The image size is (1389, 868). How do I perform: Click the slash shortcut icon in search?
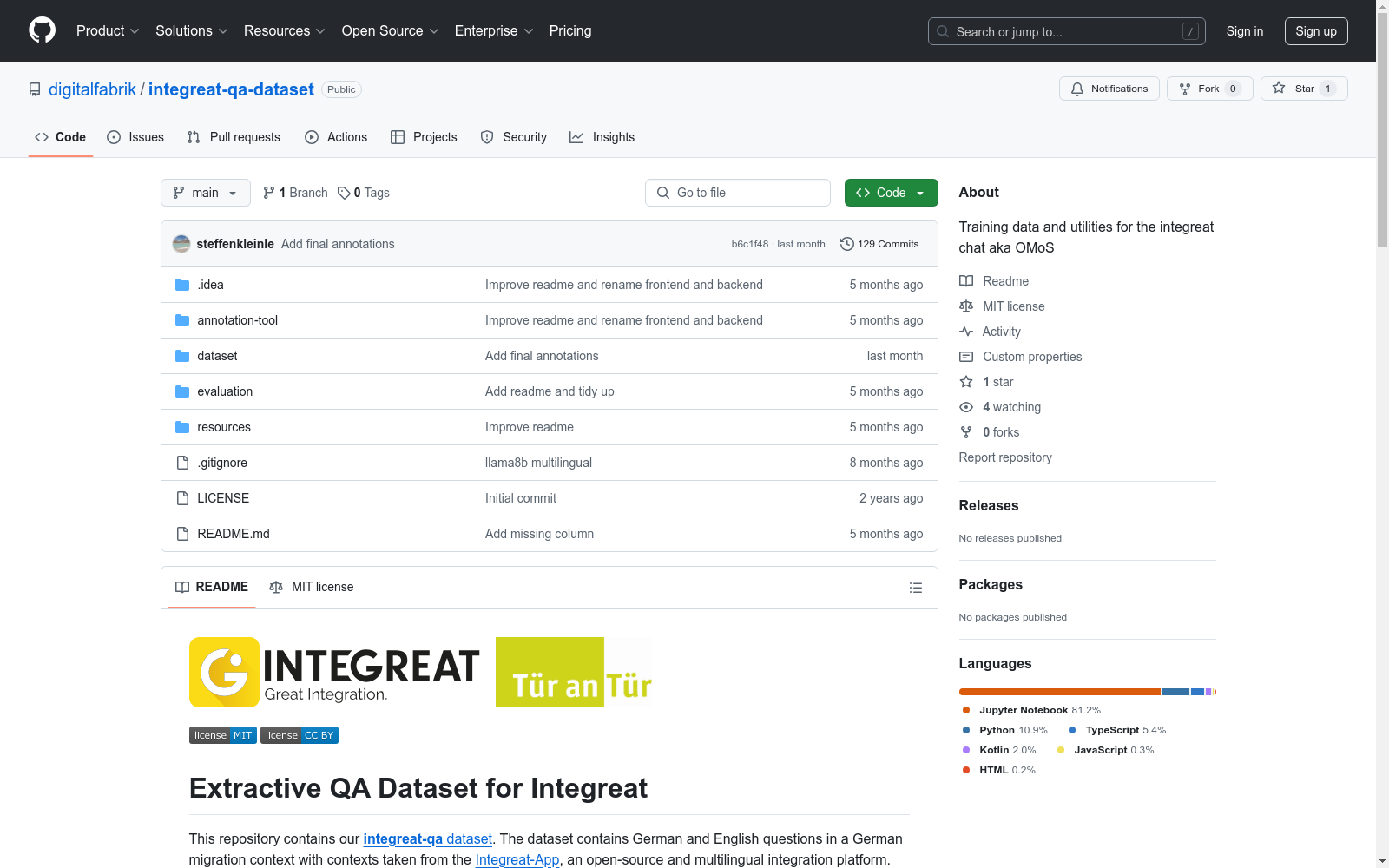[x=1190, y=31]
